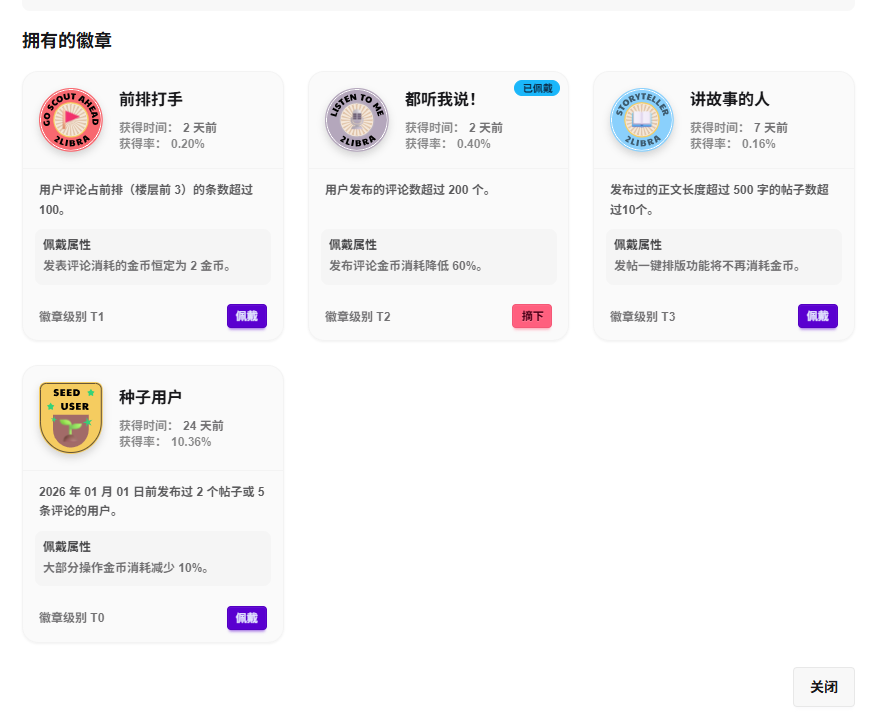This screenshot has height=718, width=877.
Task: Take off the 都听我说 badge via 摘下
Action: click(532, 316)
